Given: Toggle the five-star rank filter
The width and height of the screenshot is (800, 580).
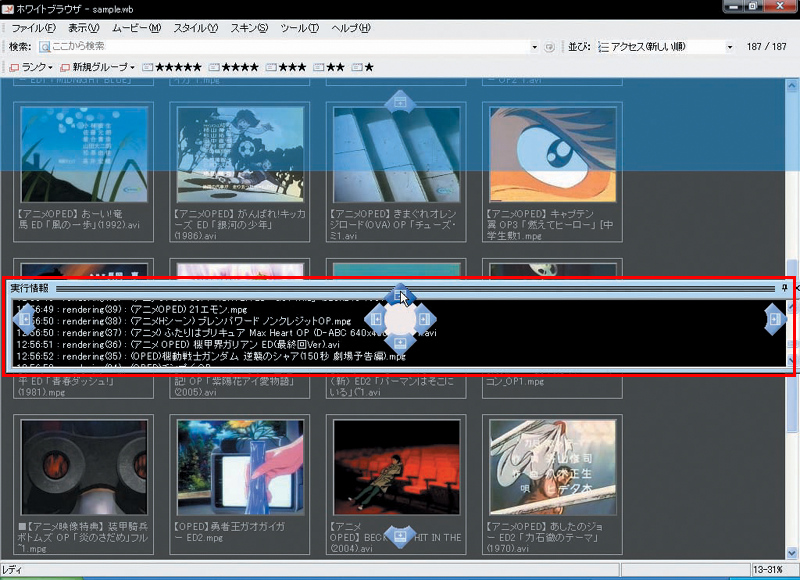Looking at the screenshot, I should pos(172,67).
